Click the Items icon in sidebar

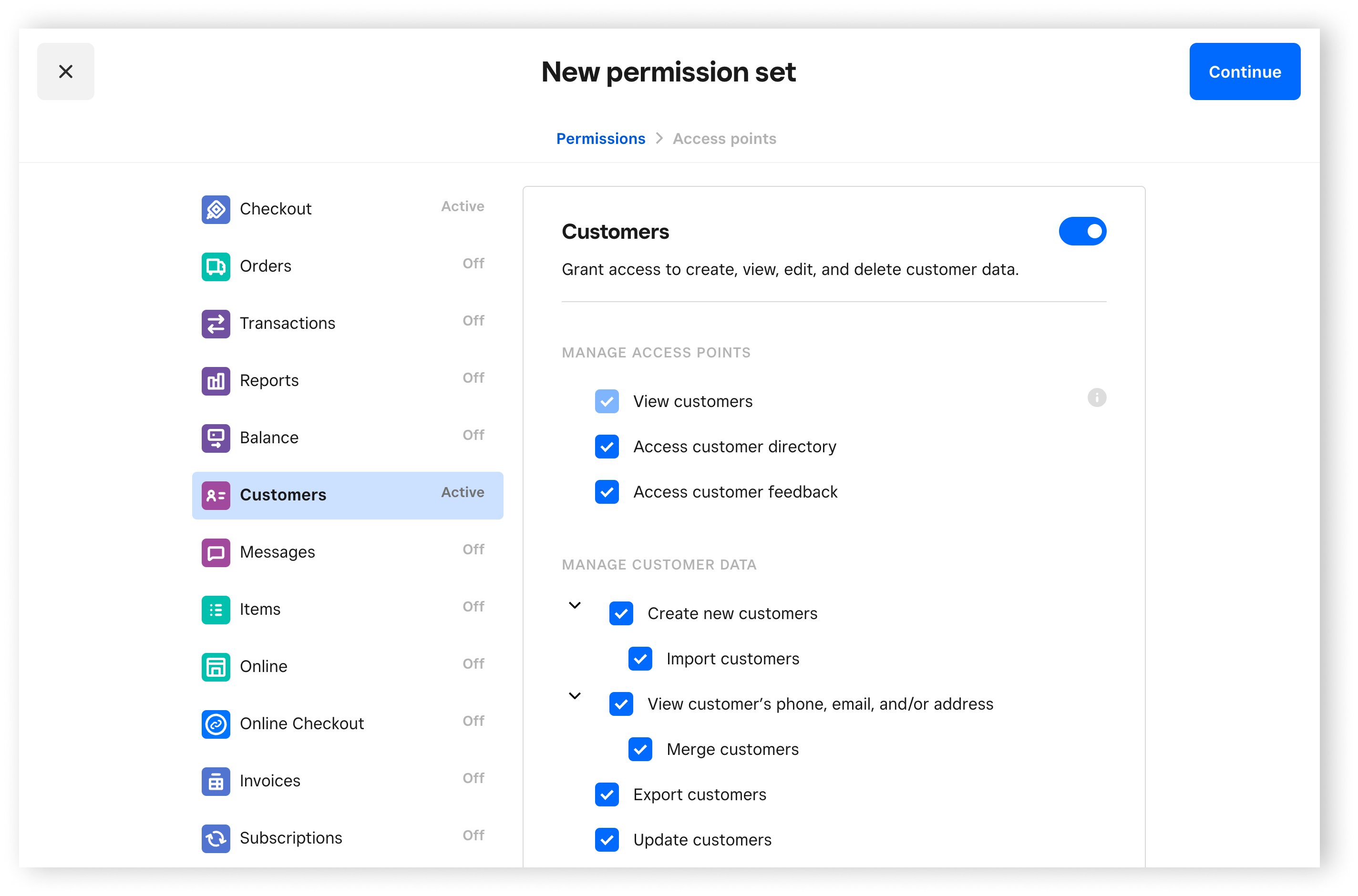(x=215, y=609)
